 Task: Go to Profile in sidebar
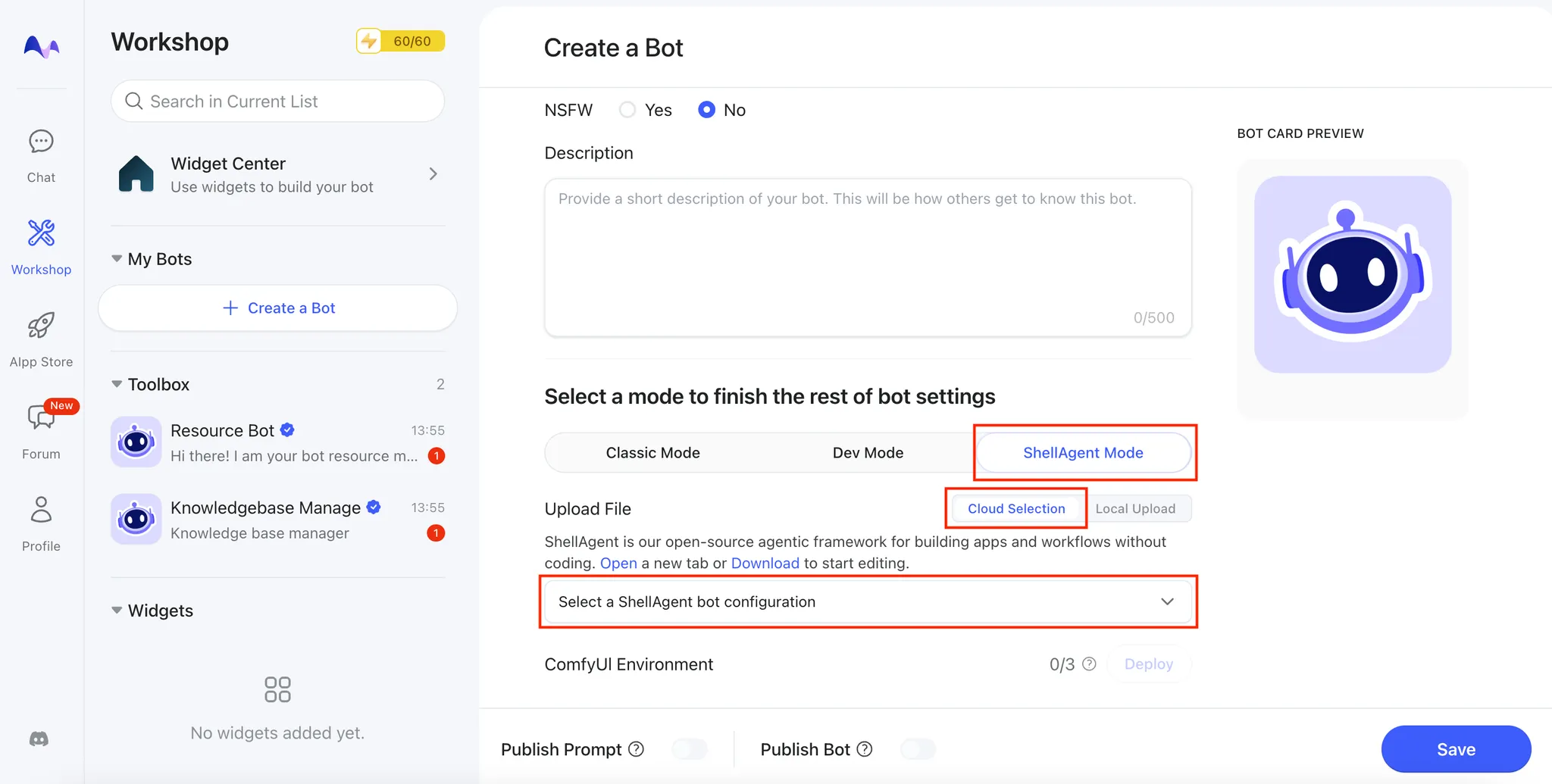click(41, 511)
